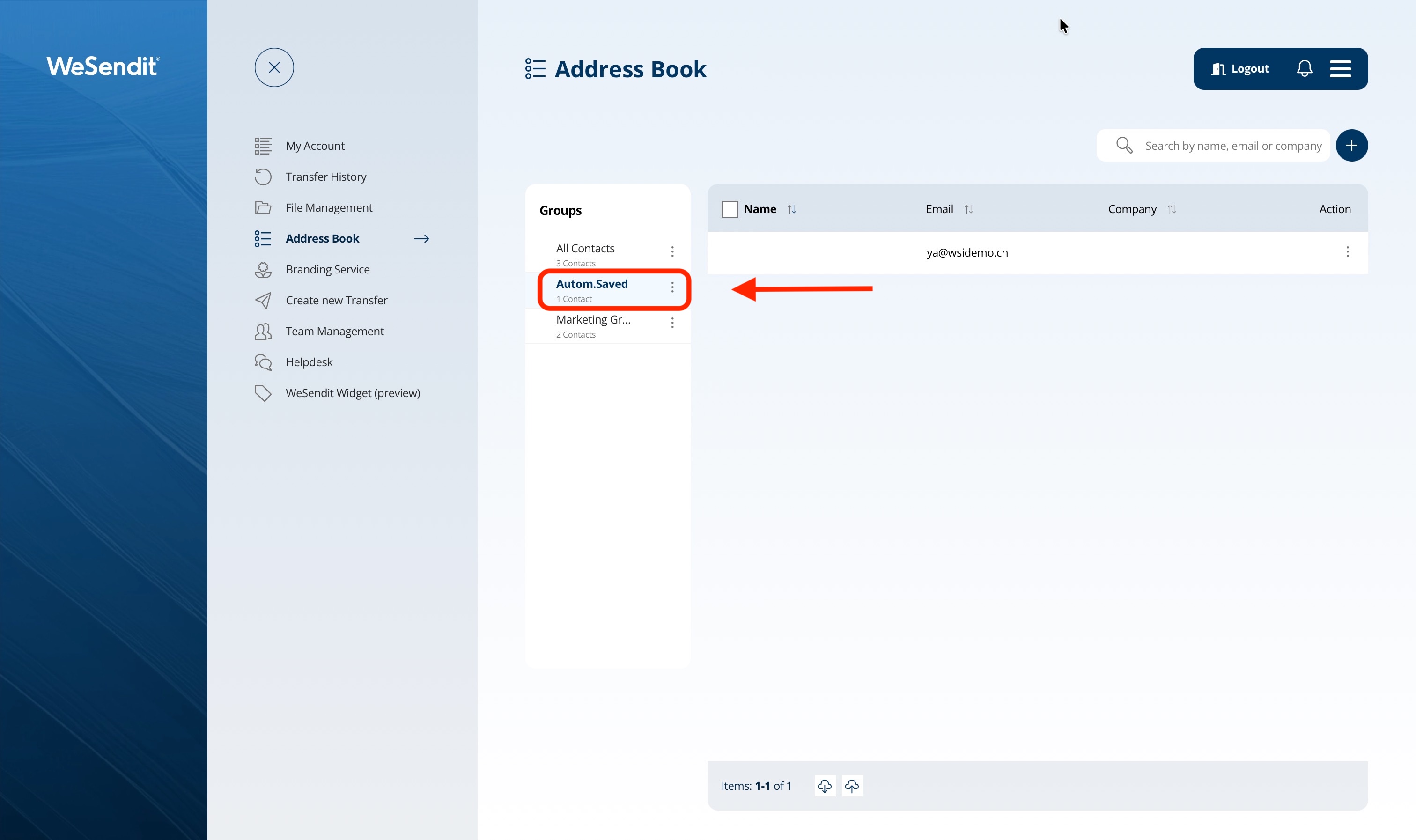Sort contacts by Name column arrows
The width and height of the screenshot is (1416, 840).
pos(792,209)
